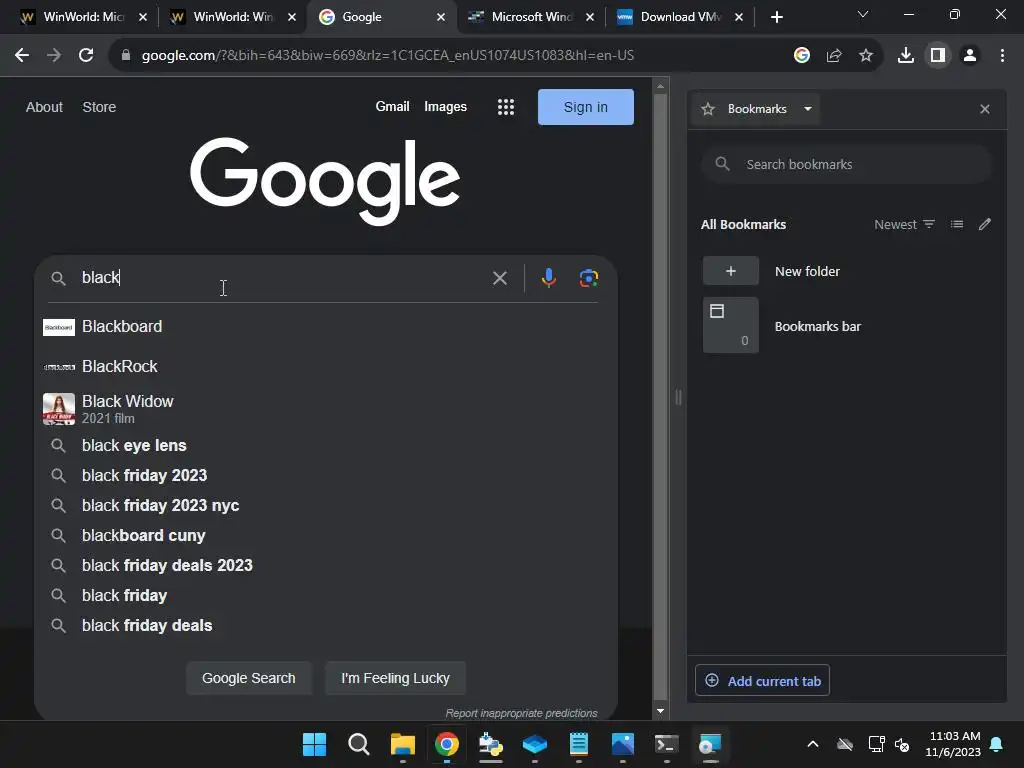The height and width of the screenshot is (768, 1024).
Task: Click the Search bookmarks field
Action: (x=846, y=165)
